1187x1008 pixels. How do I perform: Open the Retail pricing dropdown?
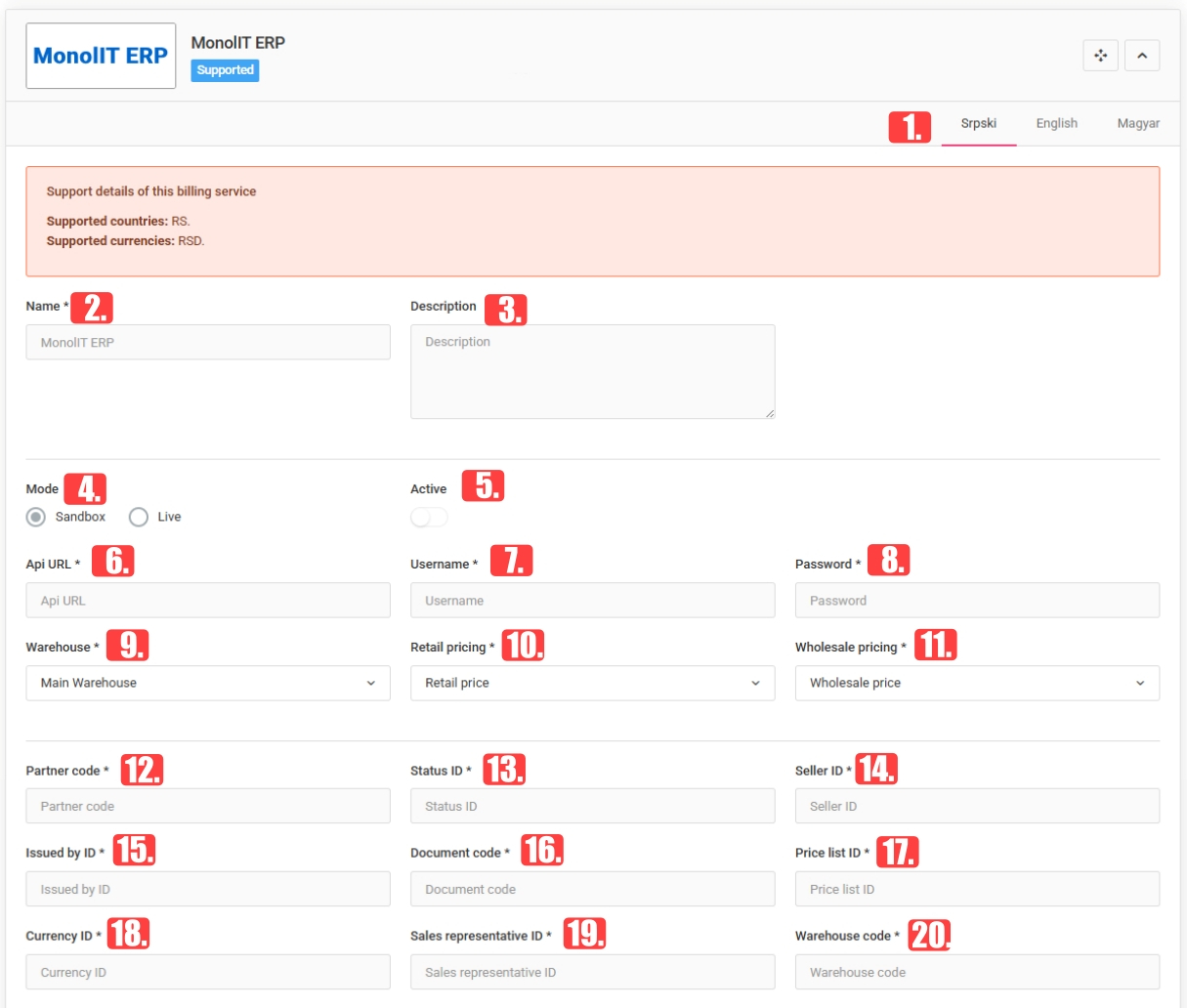coord(592,683)
